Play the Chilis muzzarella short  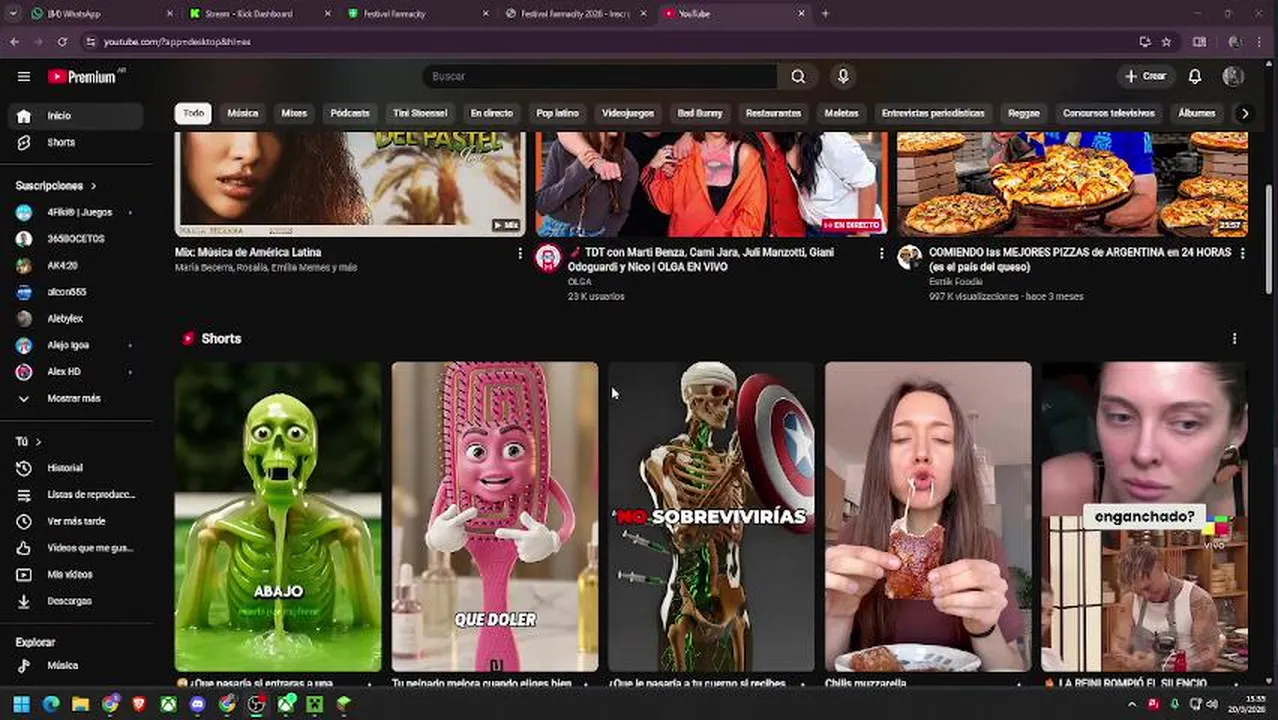pos(928,516)
